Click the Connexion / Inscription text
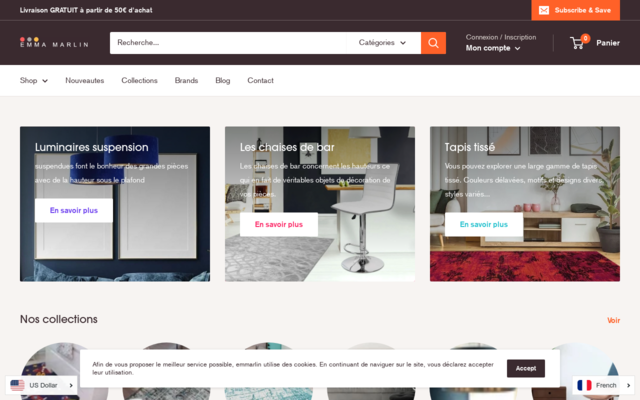Viewport: 640px width, 400px height. (501, 37)
